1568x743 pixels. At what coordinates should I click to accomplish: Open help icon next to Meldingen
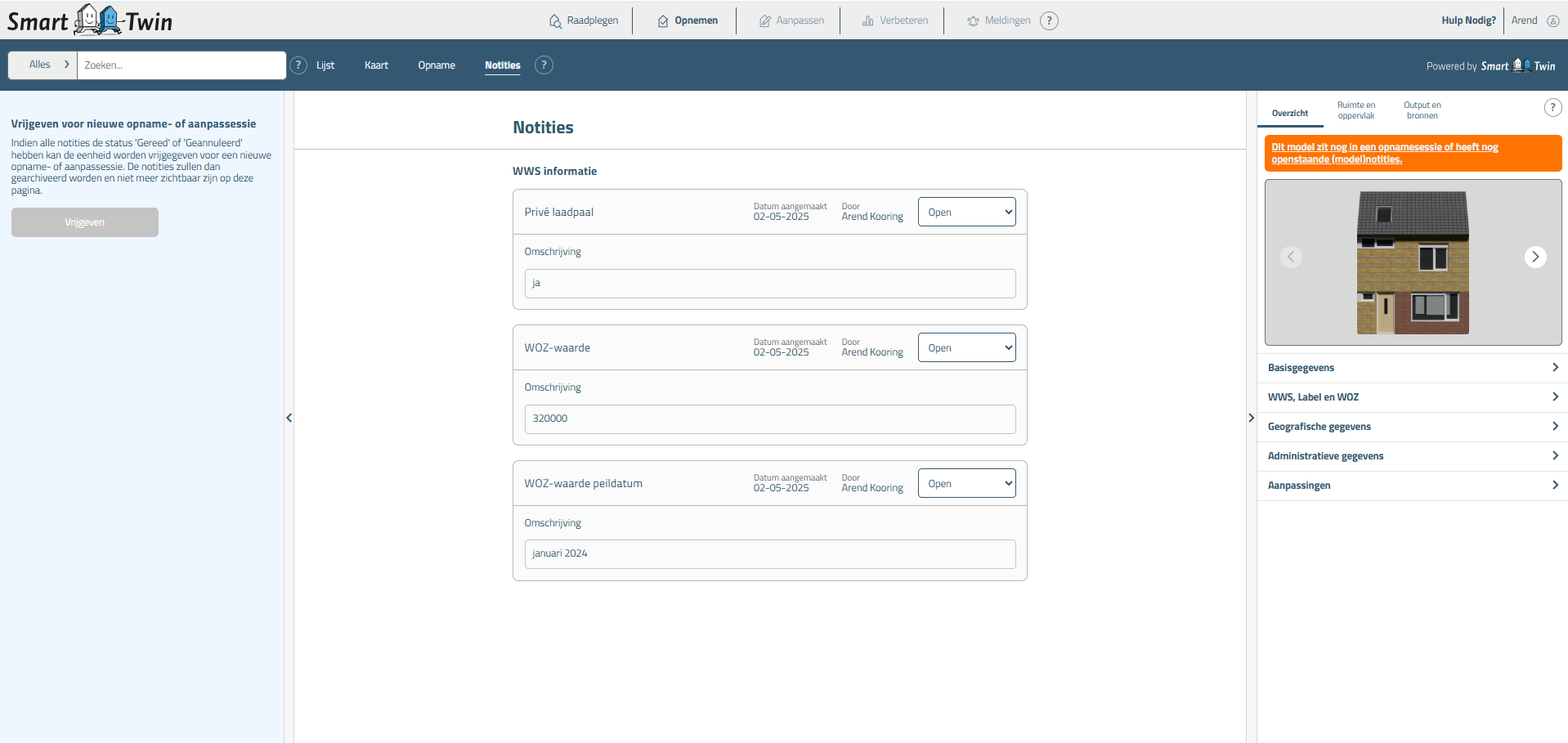1049,21
